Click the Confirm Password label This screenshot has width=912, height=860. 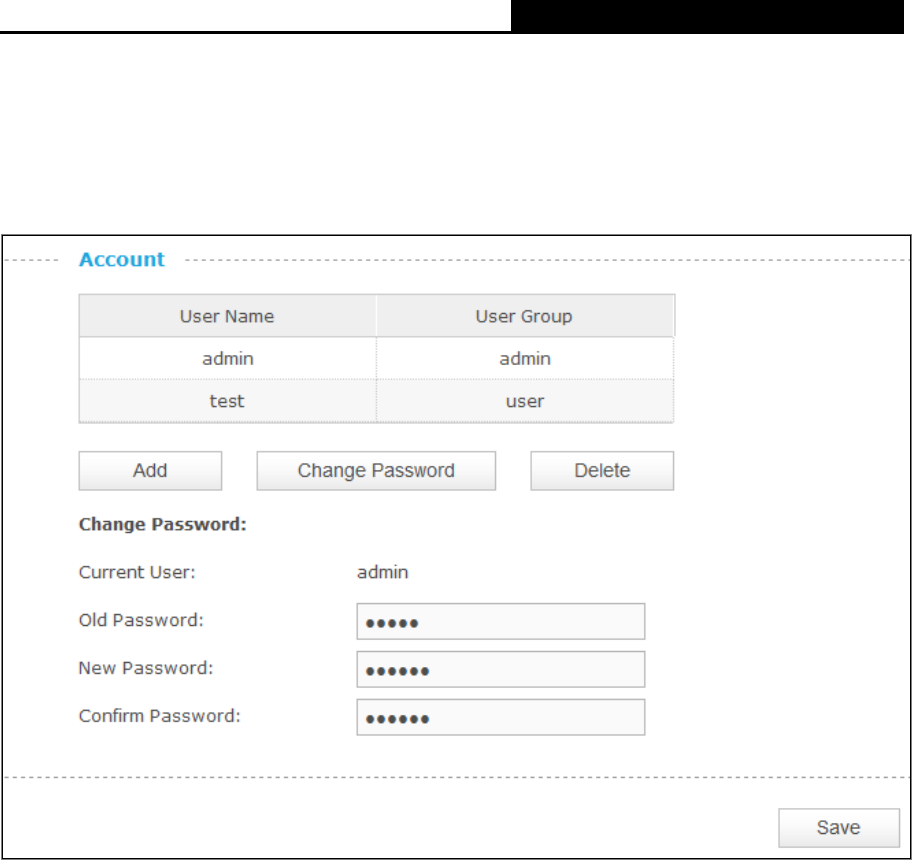point(160,715)
